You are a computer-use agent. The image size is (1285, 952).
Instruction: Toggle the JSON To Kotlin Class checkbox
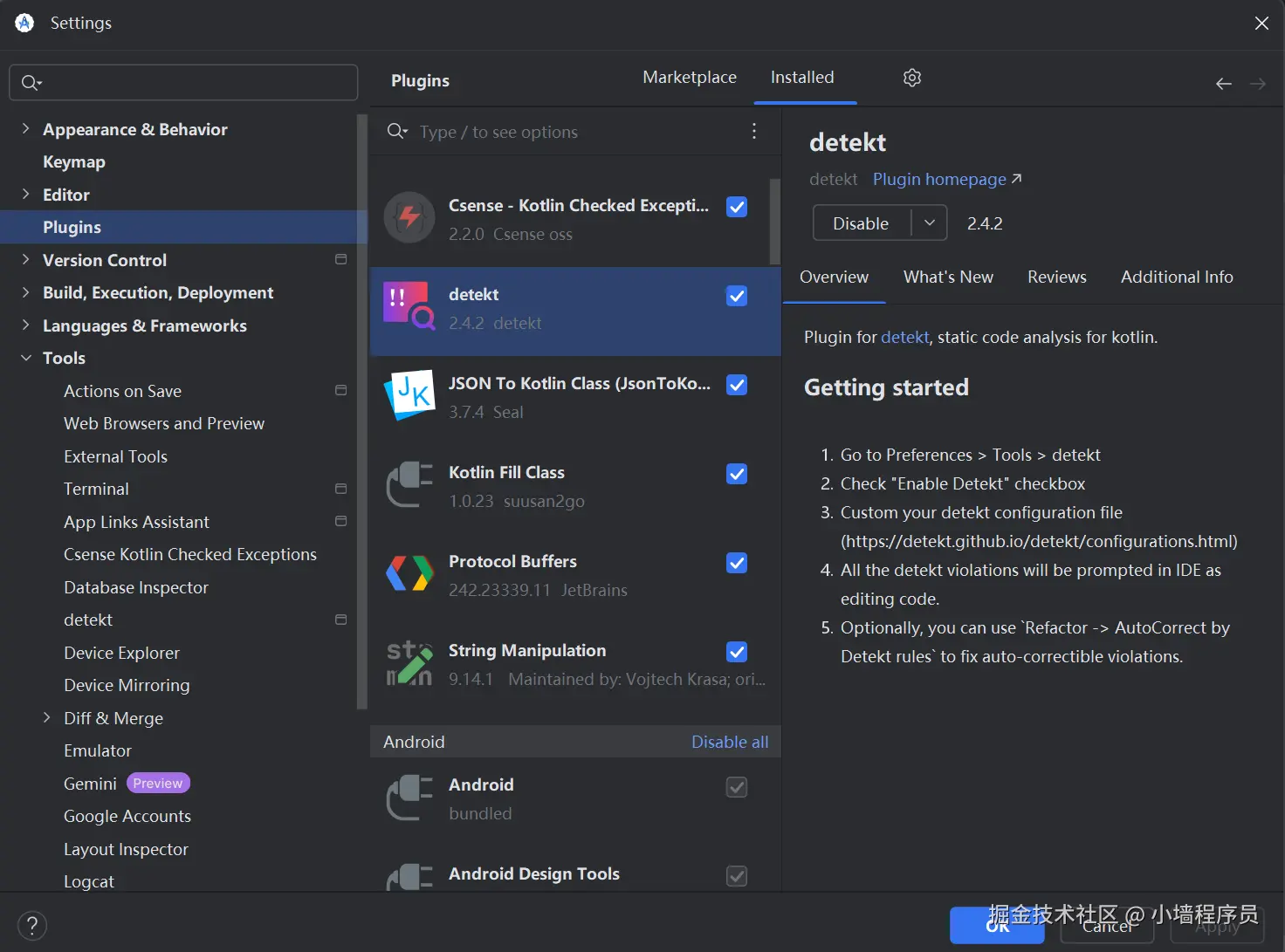coord(737,385)
